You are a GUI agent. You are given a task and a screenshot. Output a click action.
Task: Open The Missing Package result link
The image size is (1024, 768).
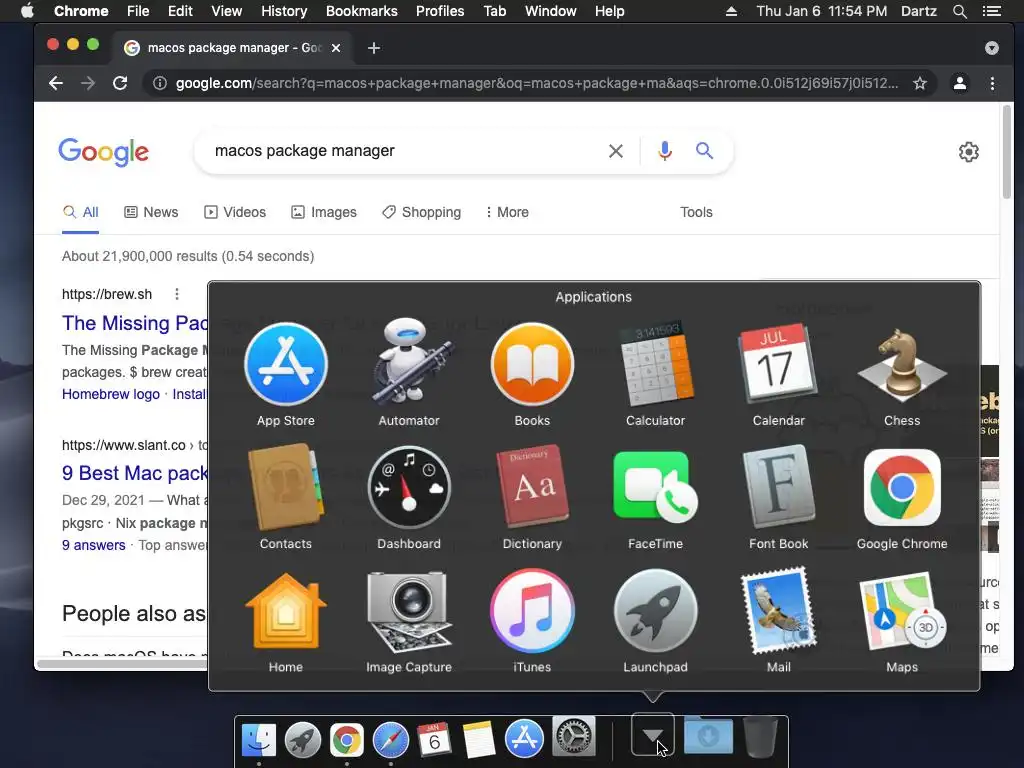(135, 323)
